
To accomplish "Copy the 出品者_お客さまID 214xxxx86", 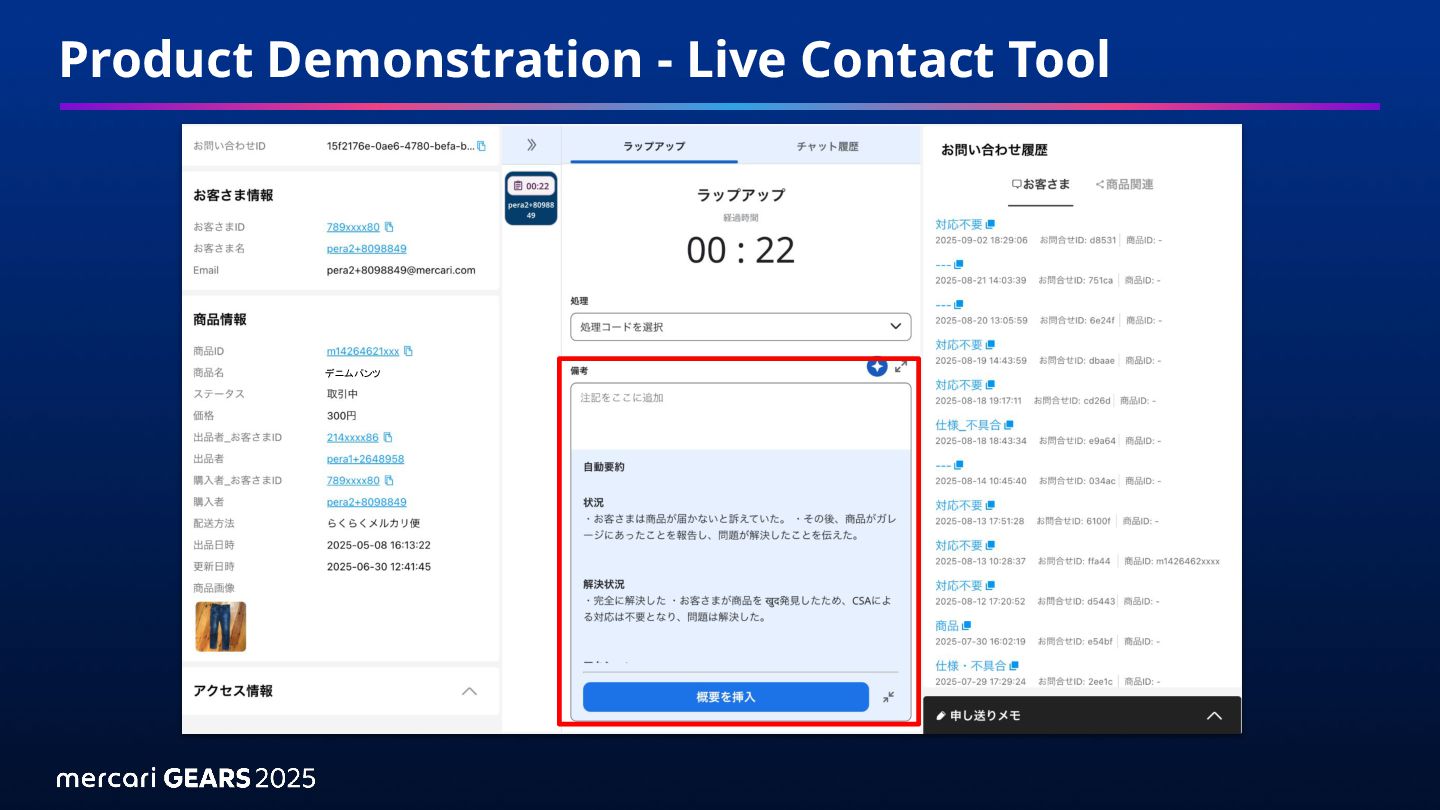I will 388,437.
